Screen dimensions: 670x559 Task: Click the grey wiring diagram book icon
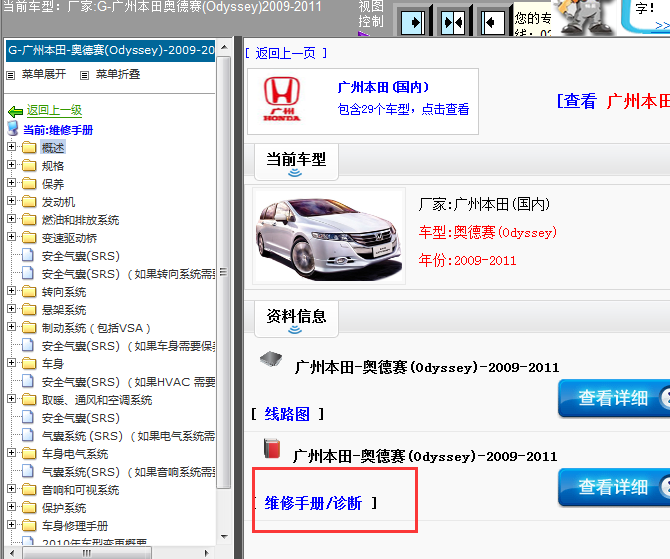(x=271, y=359)
